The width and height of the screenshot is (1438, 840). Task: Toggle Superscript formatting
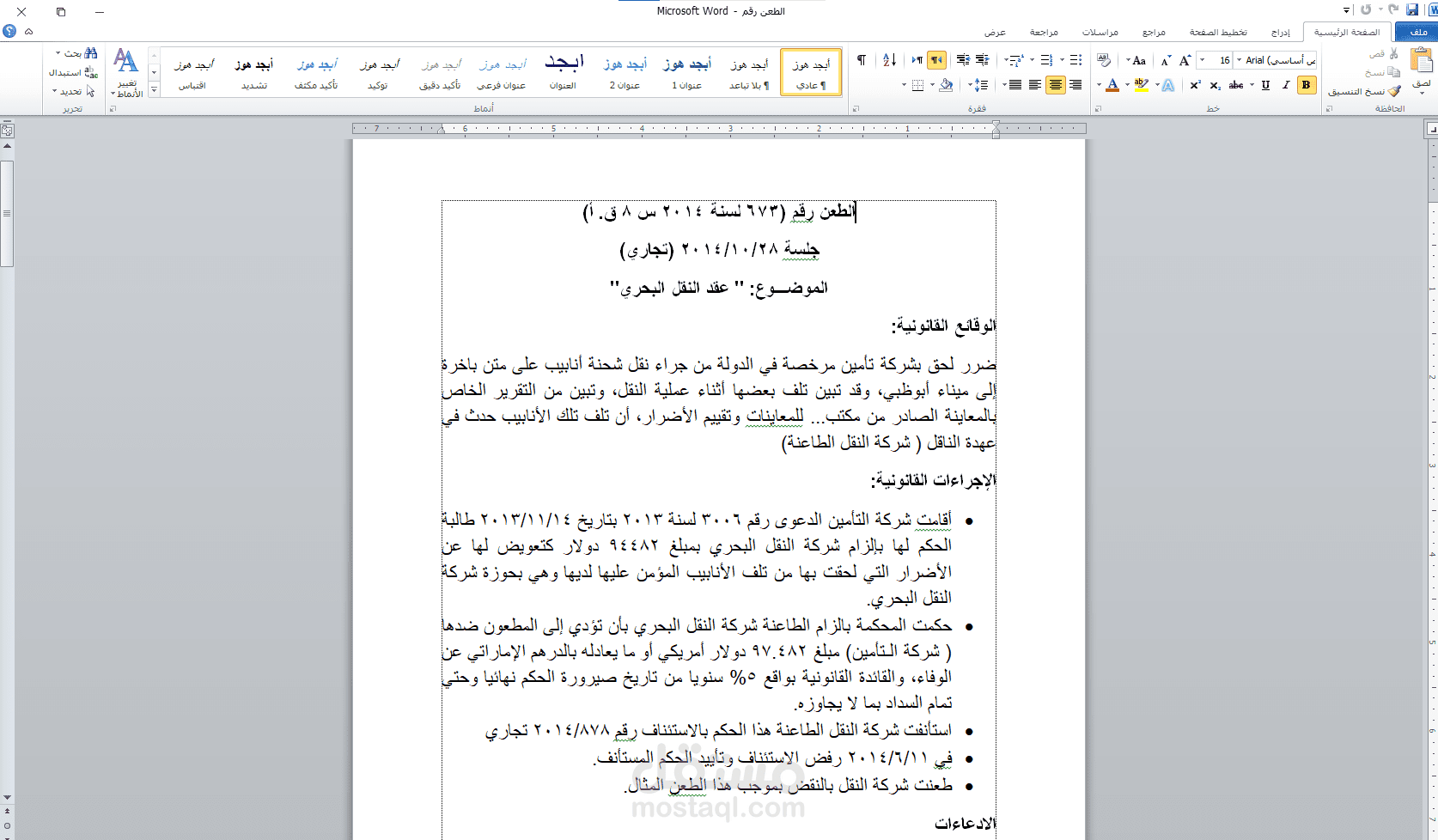pyautogui.click(x=1195, y=85)
